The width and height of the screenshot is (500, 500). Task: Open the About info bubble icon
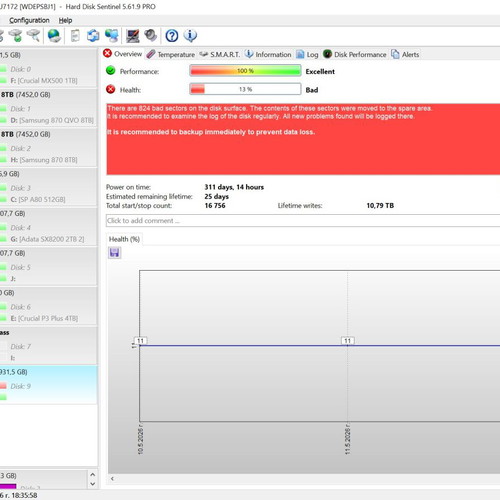[x=190, y=36]
